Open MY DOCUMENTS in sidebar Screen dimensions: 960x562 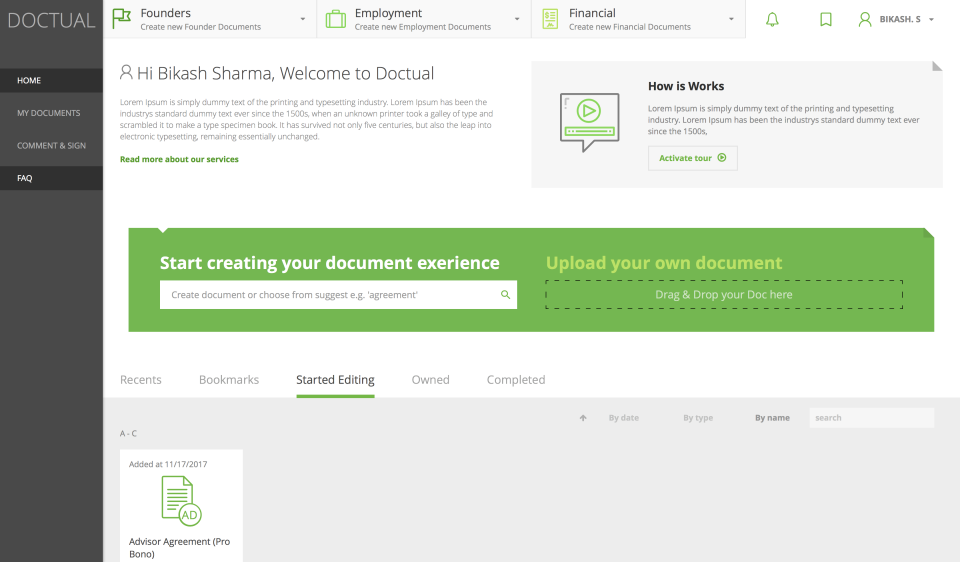pyautogui.click(x=51, y=113)
